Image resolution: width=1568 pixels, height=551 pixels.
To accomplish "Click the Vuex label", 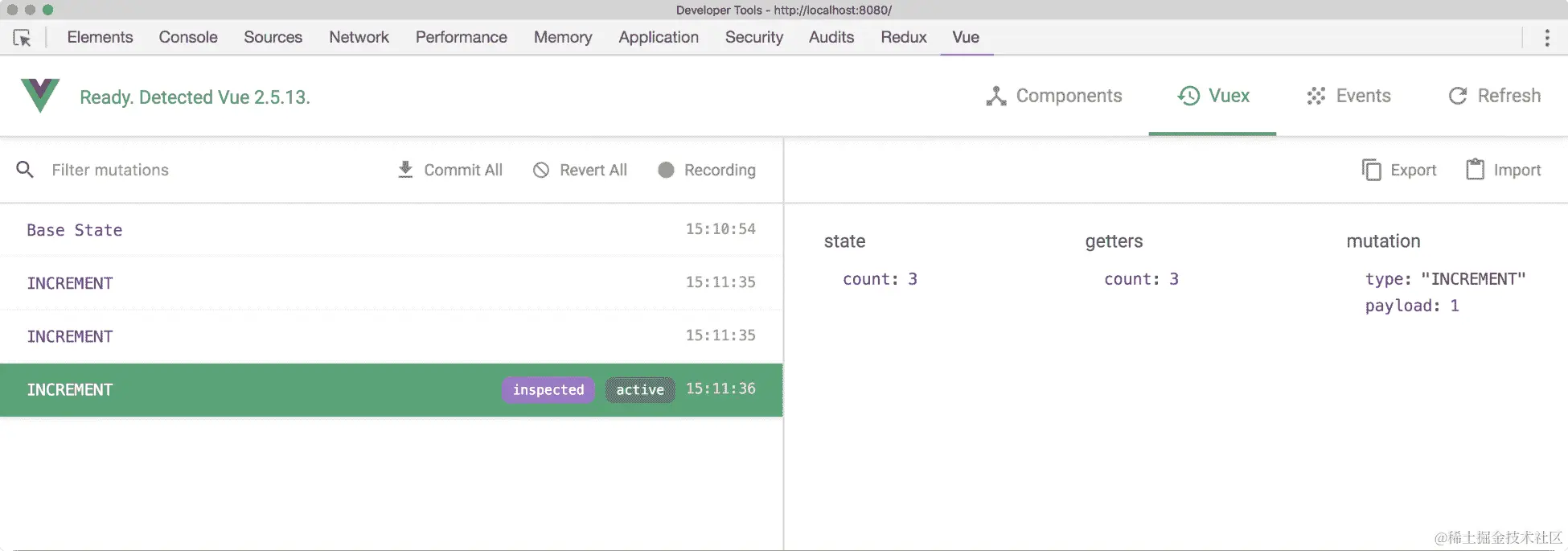I will [1229, 96].
